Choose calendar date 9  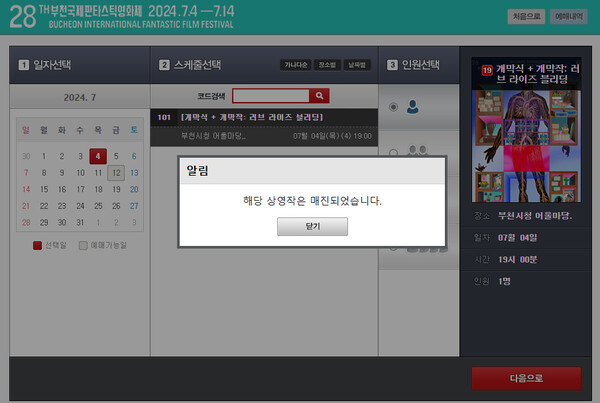[62, 173]
